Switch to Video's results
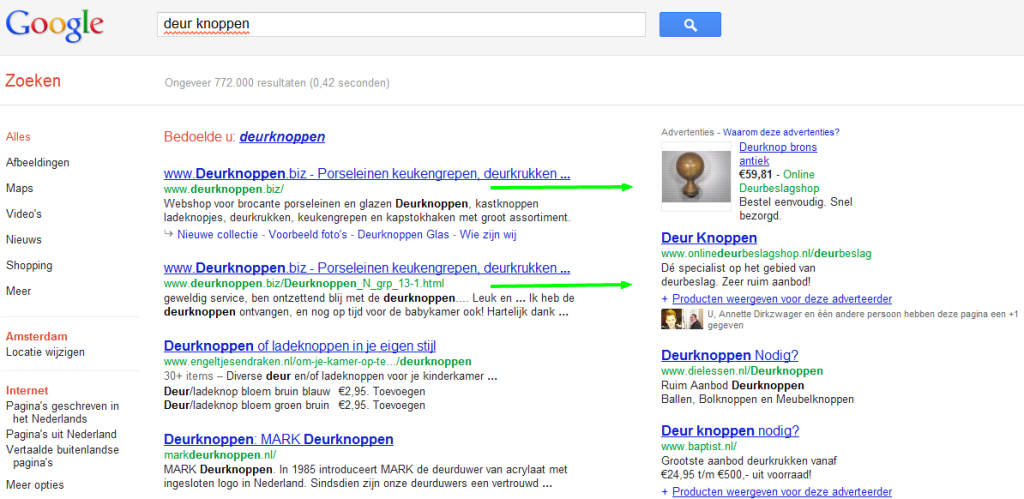1024x499 pixels. coord(24,214)
